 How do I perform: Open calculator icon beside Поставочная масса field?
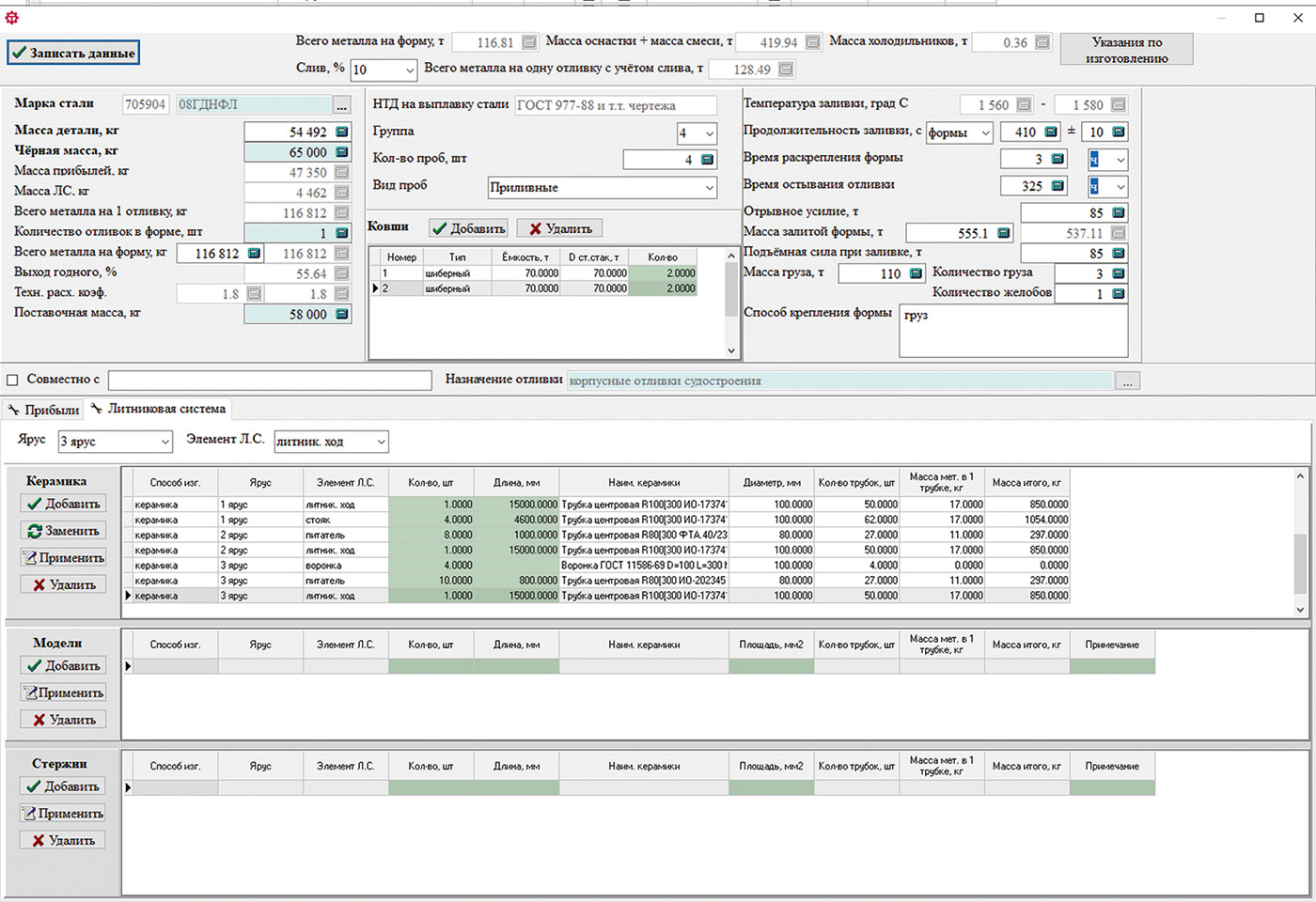pyautogui.click(x=341, y=315)
